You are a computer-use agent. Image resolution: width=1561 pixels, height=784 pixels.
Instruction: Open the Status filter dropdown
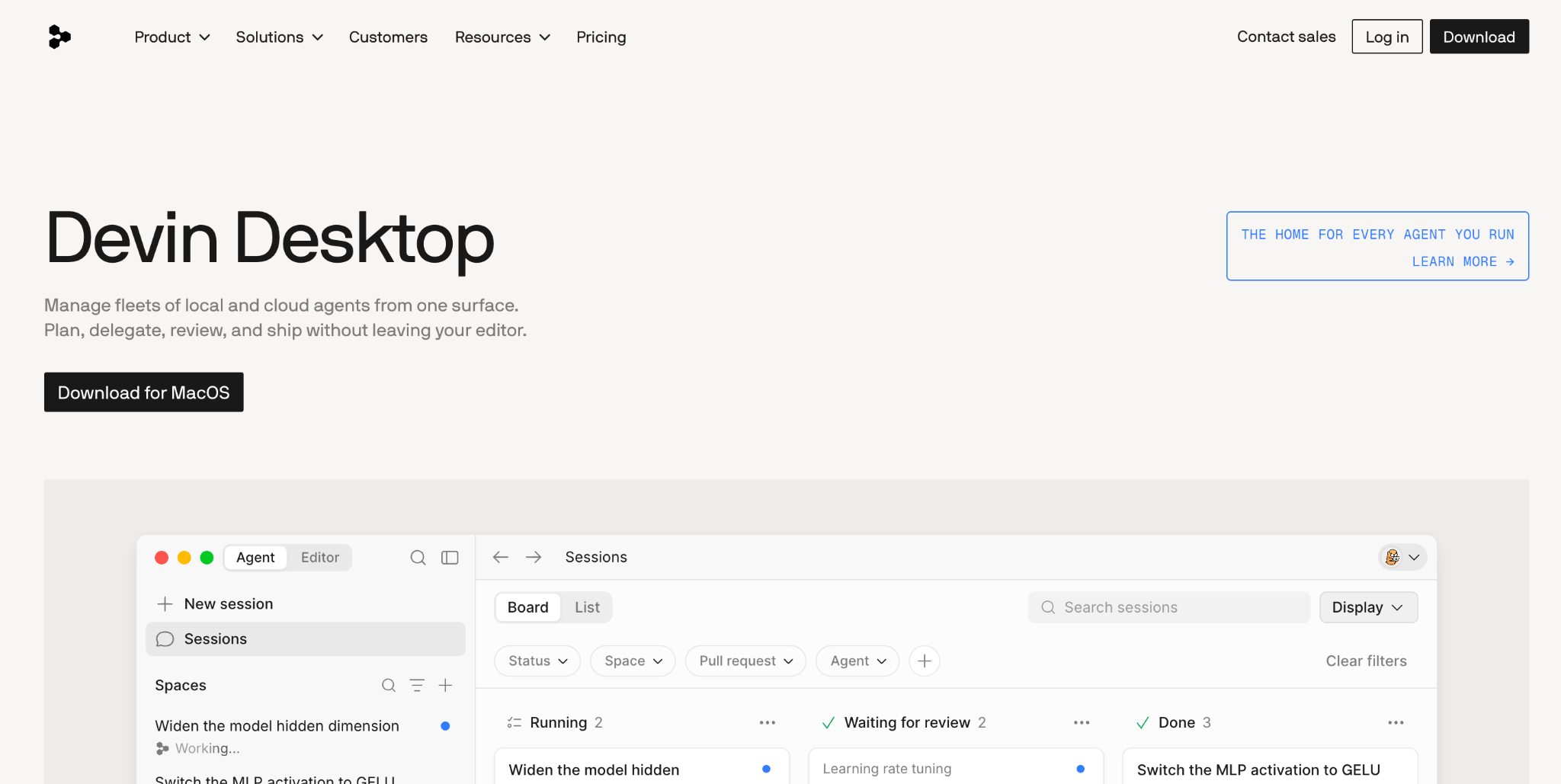coord(537,661)
